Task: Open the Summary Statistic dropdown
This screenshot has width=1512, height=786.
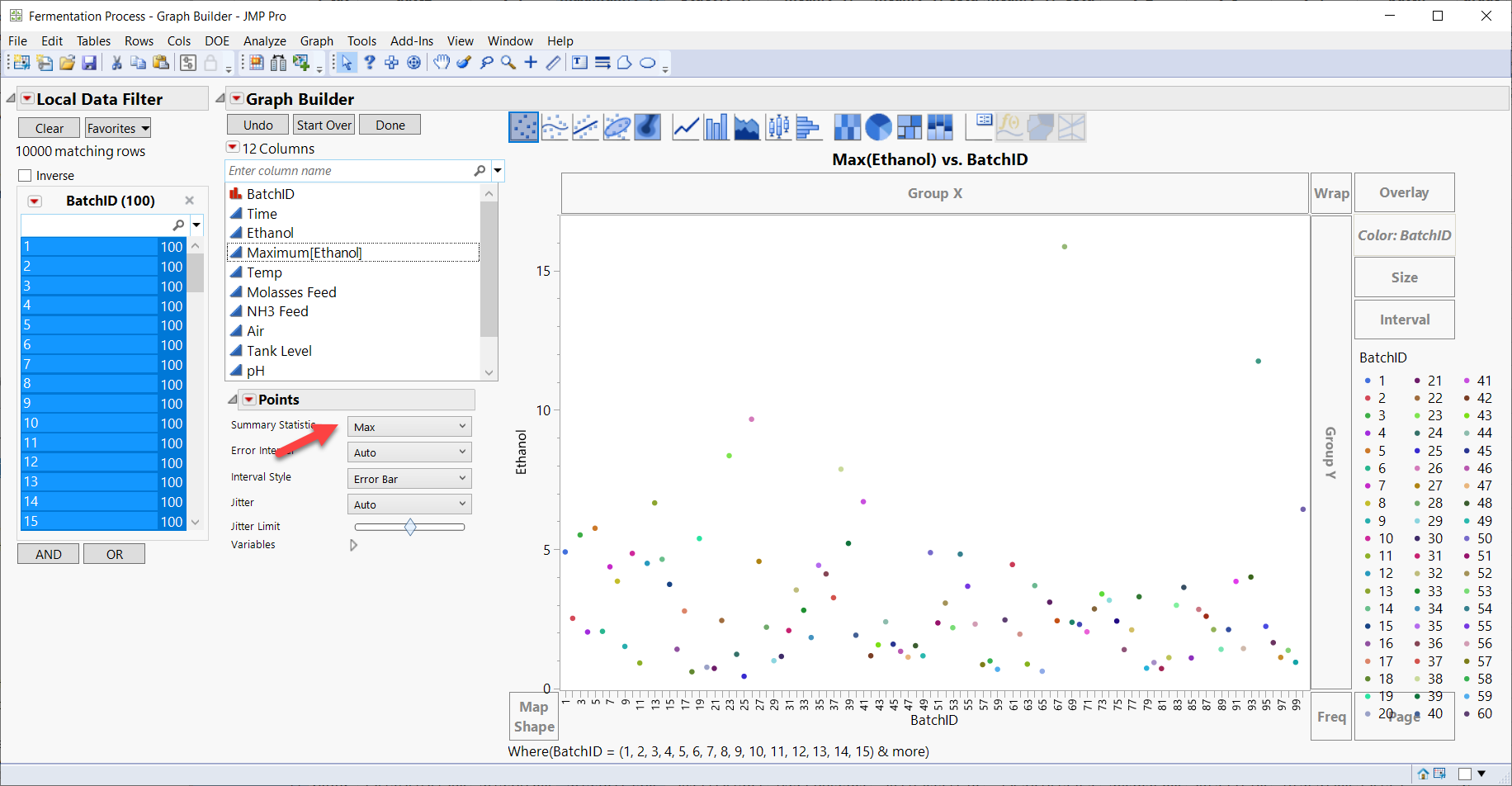Action: pos(409,426)
